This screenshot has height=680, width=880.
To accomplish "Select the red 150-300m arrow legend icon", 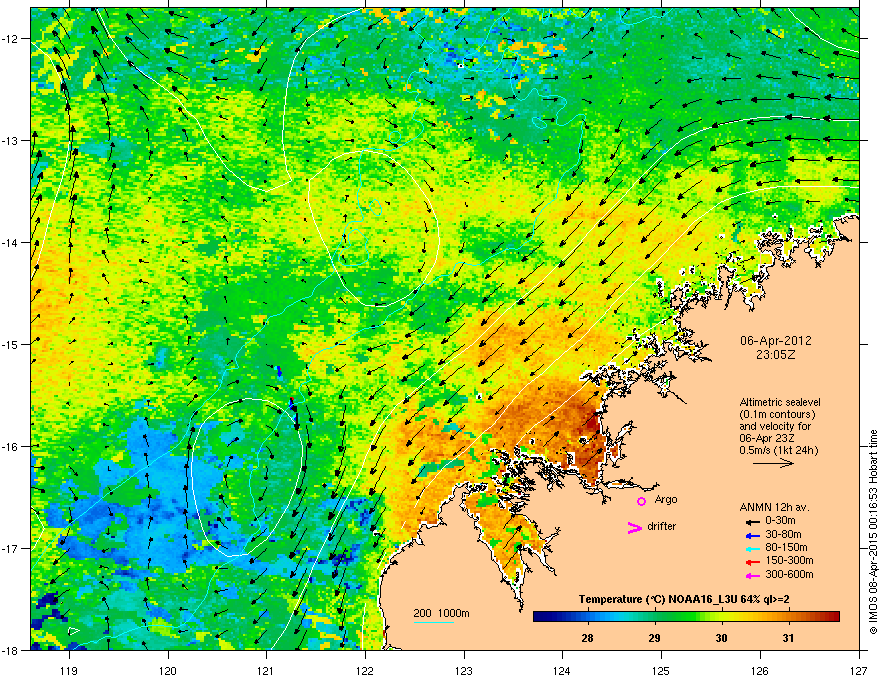I will click(x=752, y=561).
